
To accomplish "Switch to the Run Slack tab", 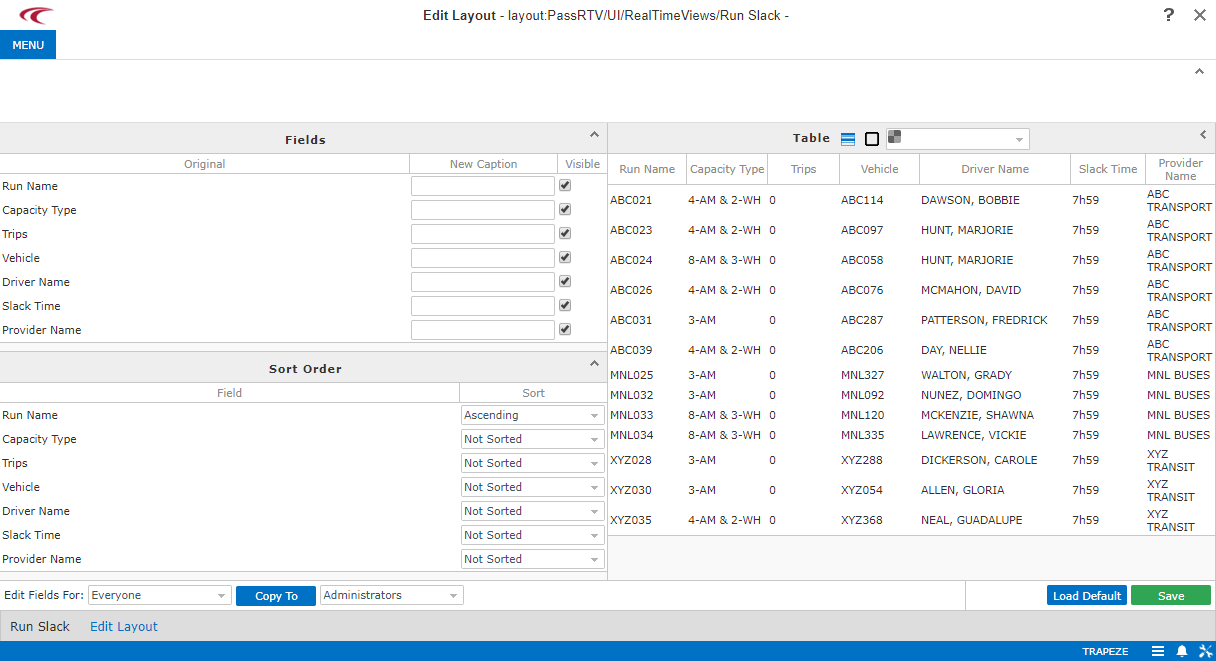I will pyautogui.click(x=40, y=625).
